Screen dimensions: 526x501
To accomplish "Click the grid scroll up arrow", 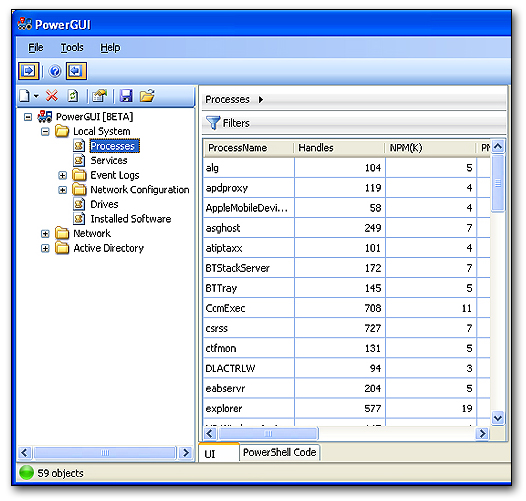I will click(x=498, y=147).
